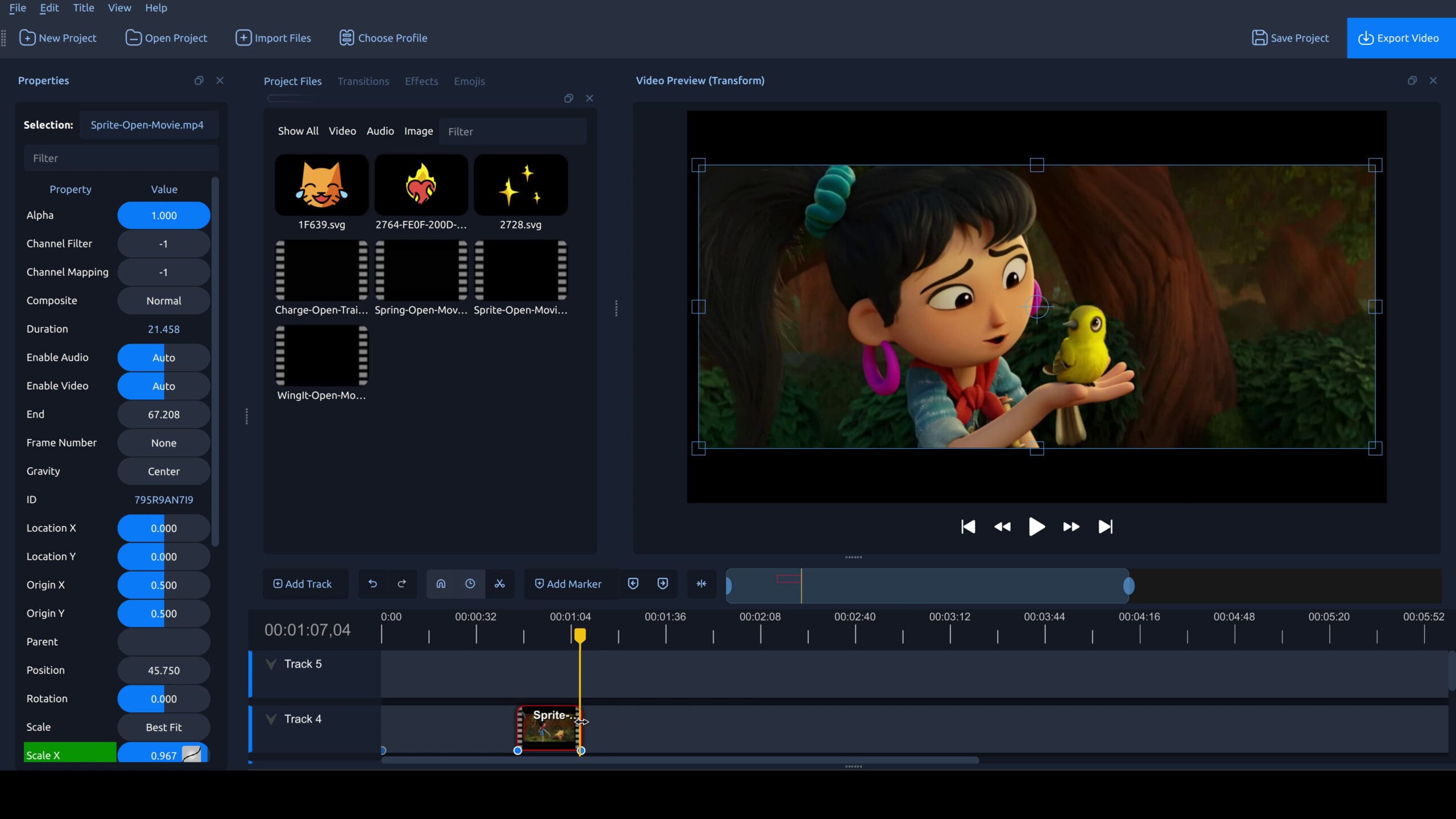Open the Title menu
This screenshot has width=1456, height=819.
[x=83, y=8]
